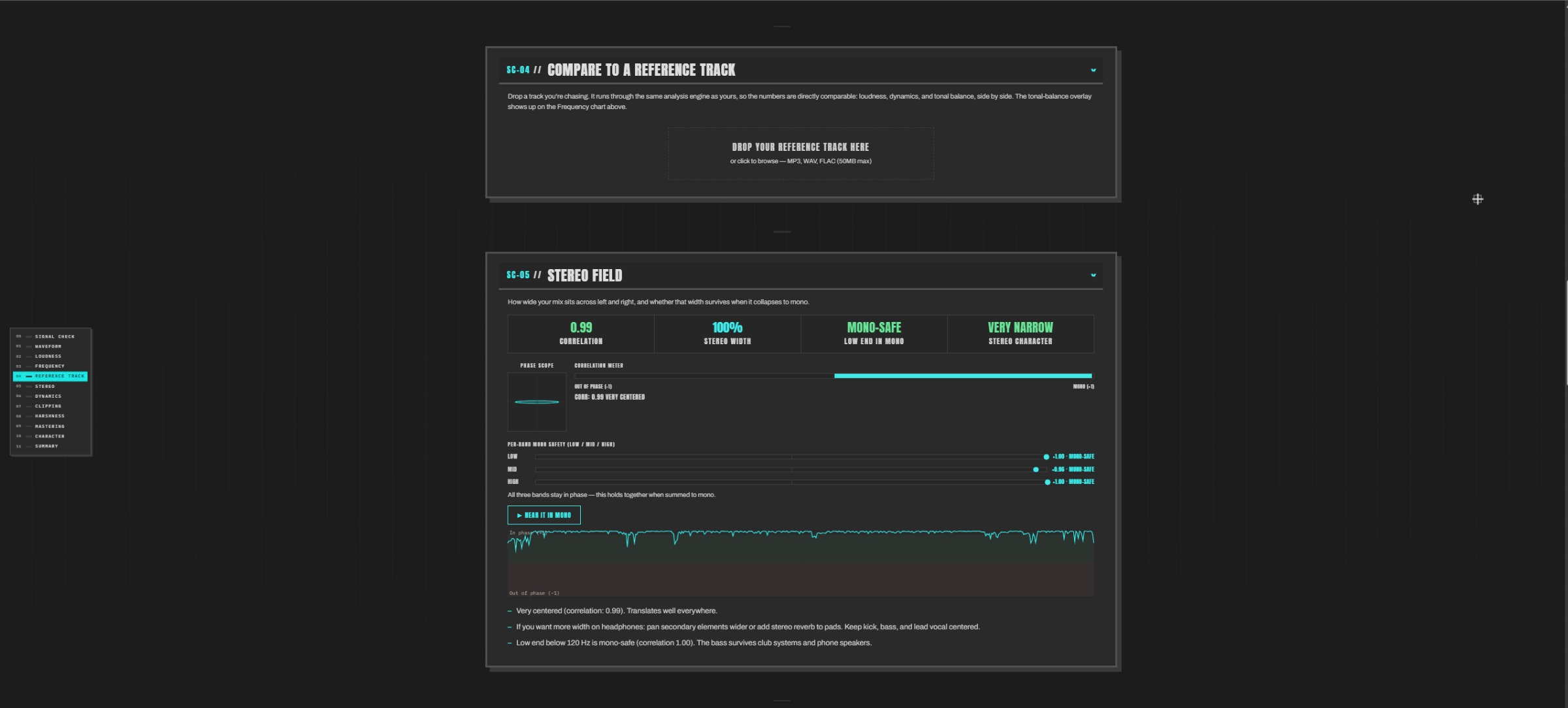Click the 'Compare to a Reference Track' heading
1568x708 pixels.
[x=641, y=70]
